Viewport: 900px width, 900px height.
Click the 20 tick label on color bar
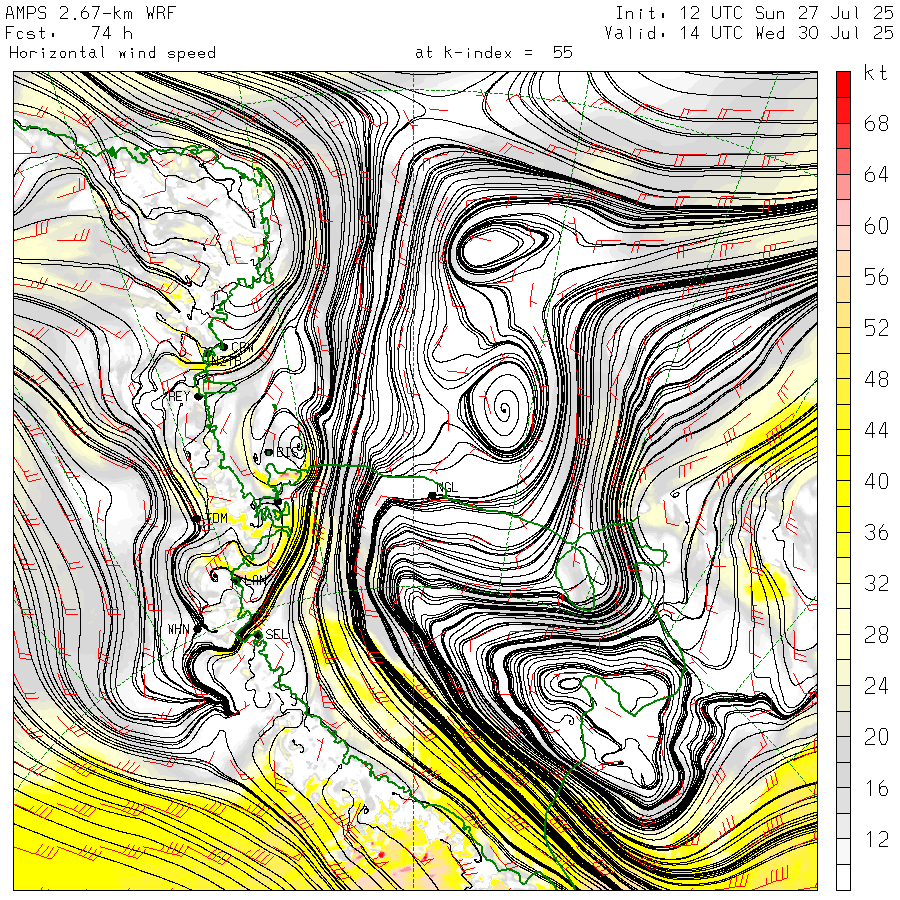pyautogui.click(x=876, y=737)
